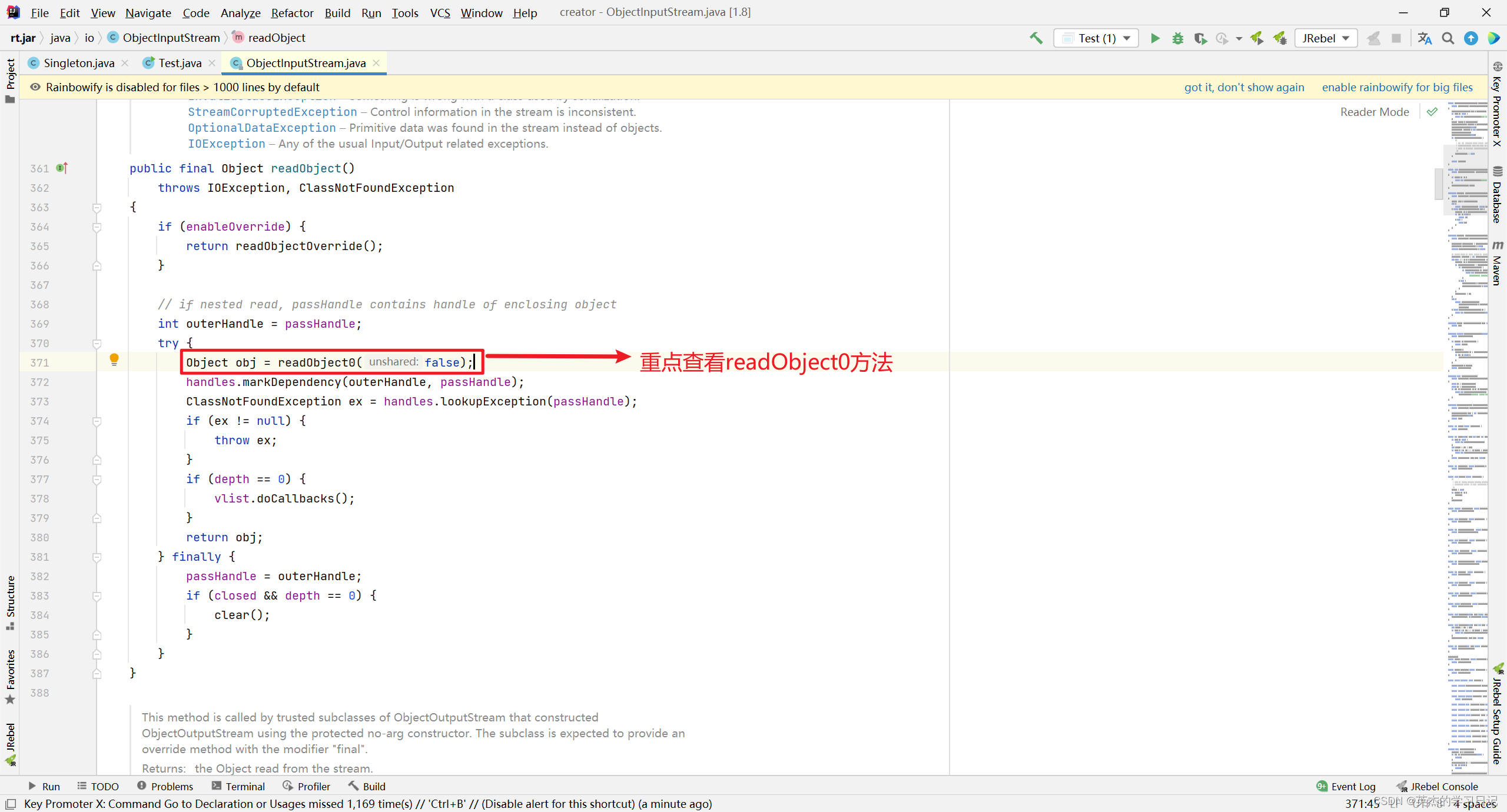This screenshot has height=812, width=1507.
Task: Collapse the finally block at line 381
Action: pyautogui.click(x=97, y=557)
